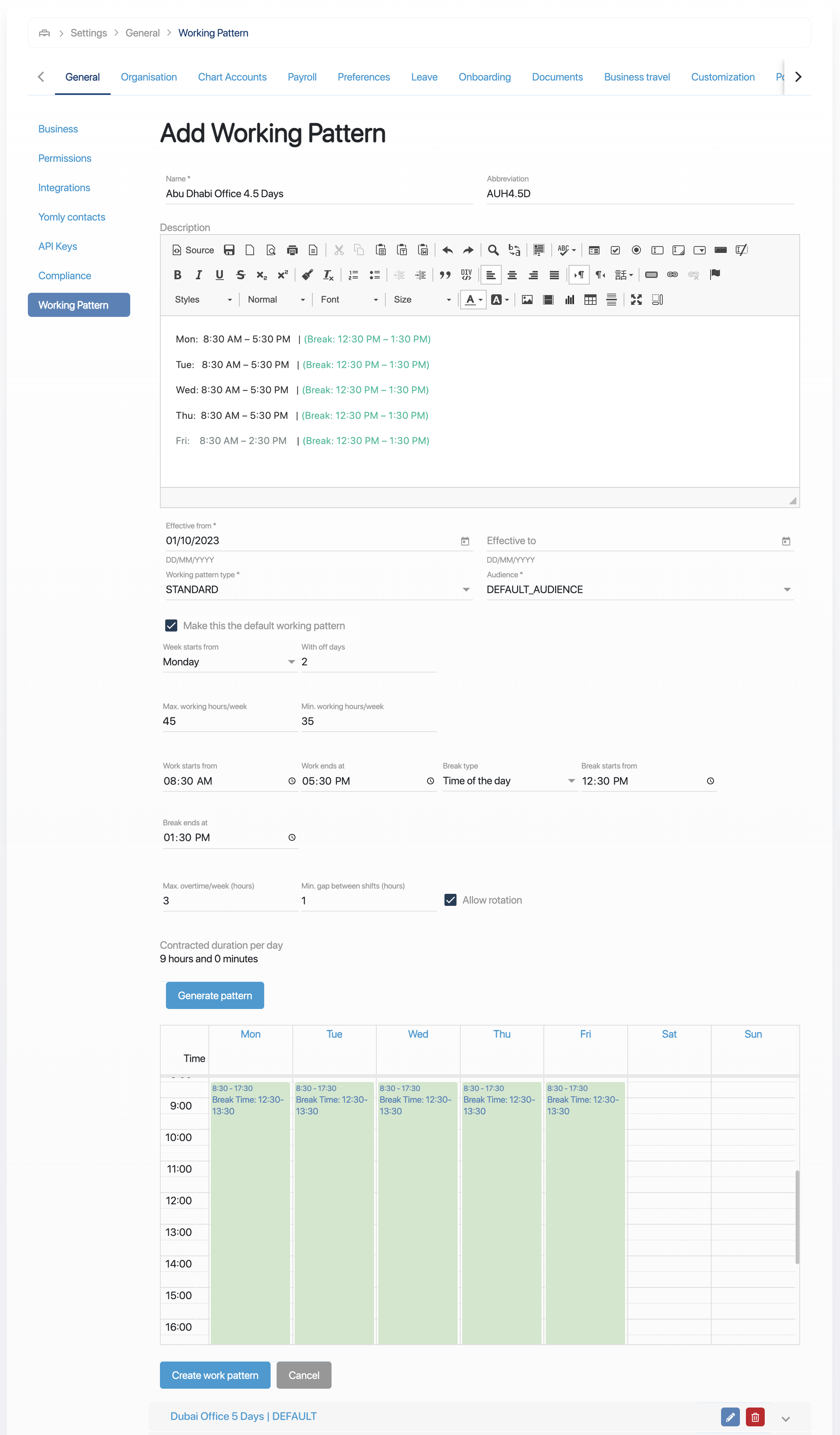Toggle underline formatting in the editor

pos(219,274)
